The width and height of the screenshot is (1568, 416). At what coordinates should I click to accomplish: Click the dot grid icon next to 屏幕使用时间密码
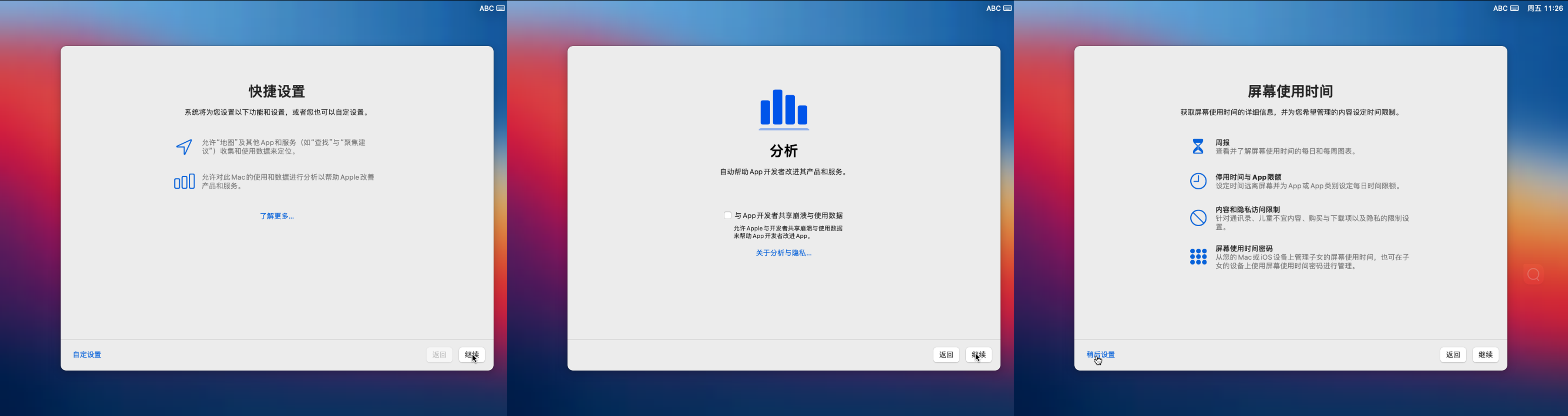[x=1198, y=257]
